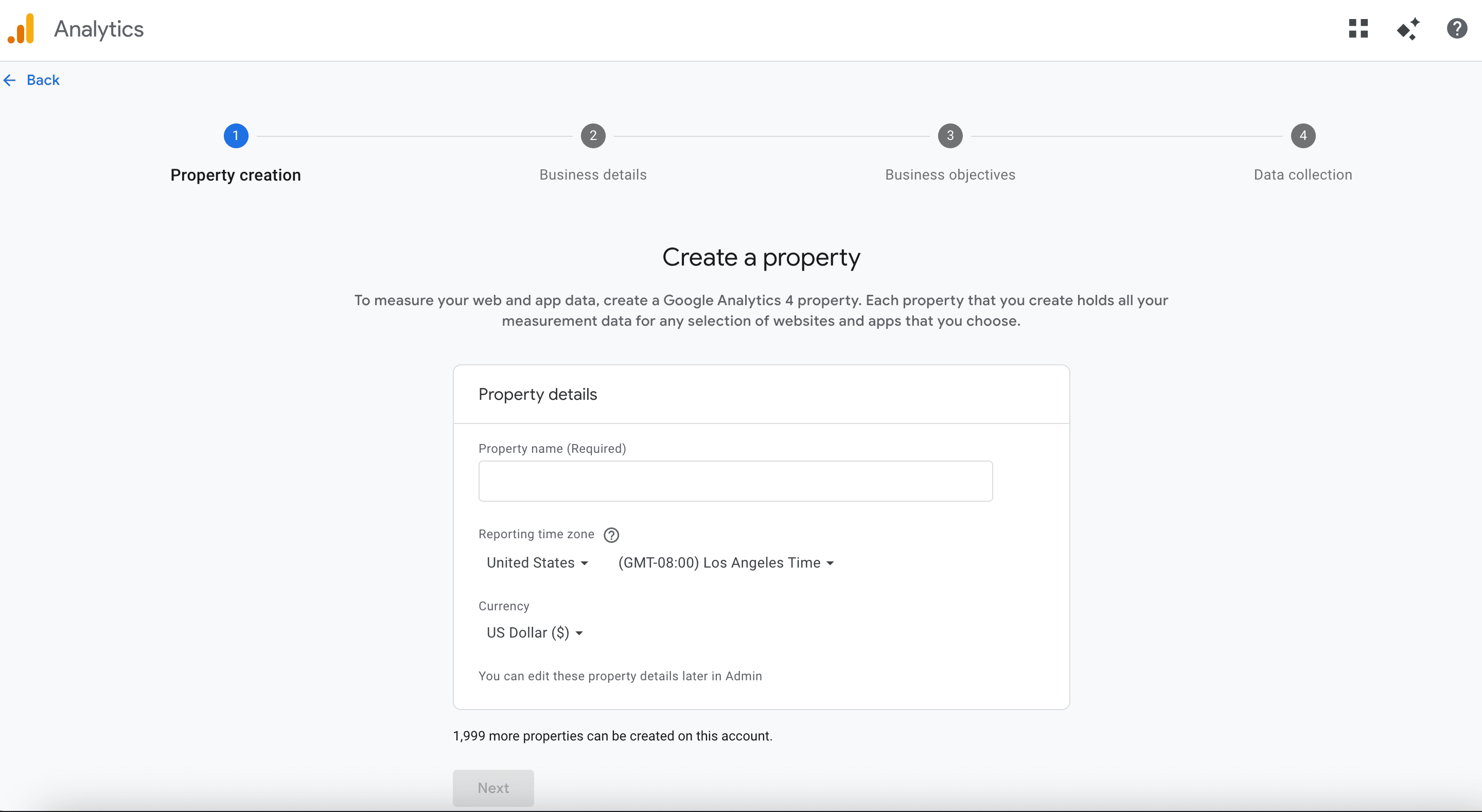Screen dimensions: 1482x812
Task: Select the Business objectives step label
Action: 950,175
